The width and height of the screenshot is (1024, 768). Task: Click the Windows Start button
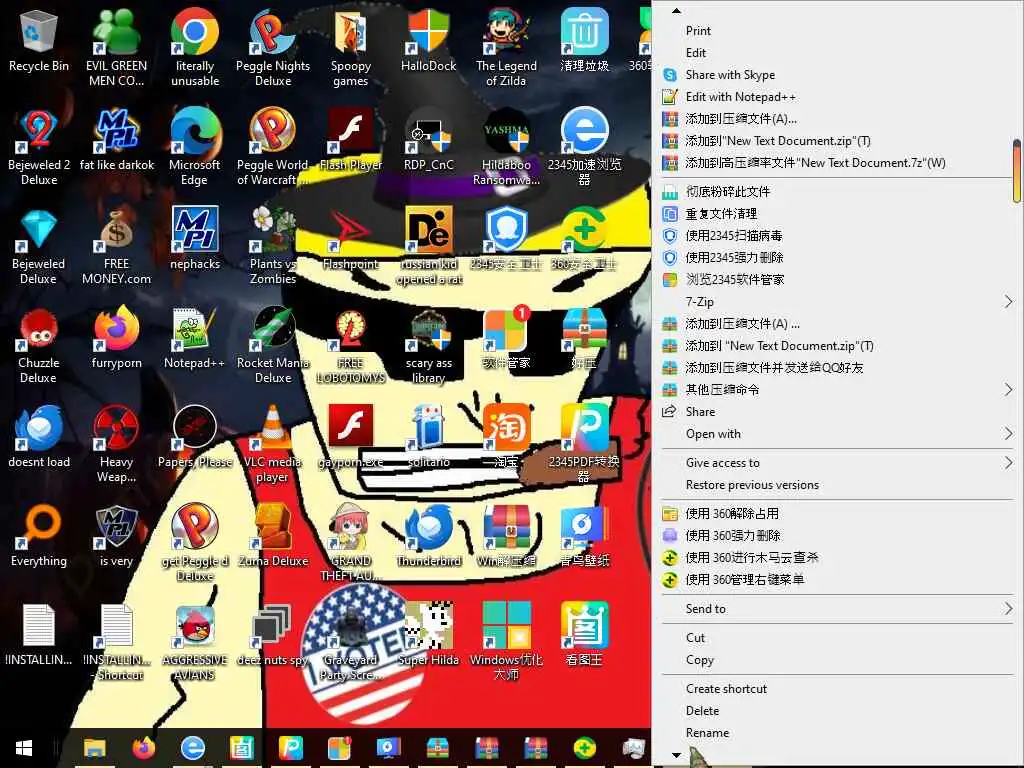pos(24,748)
